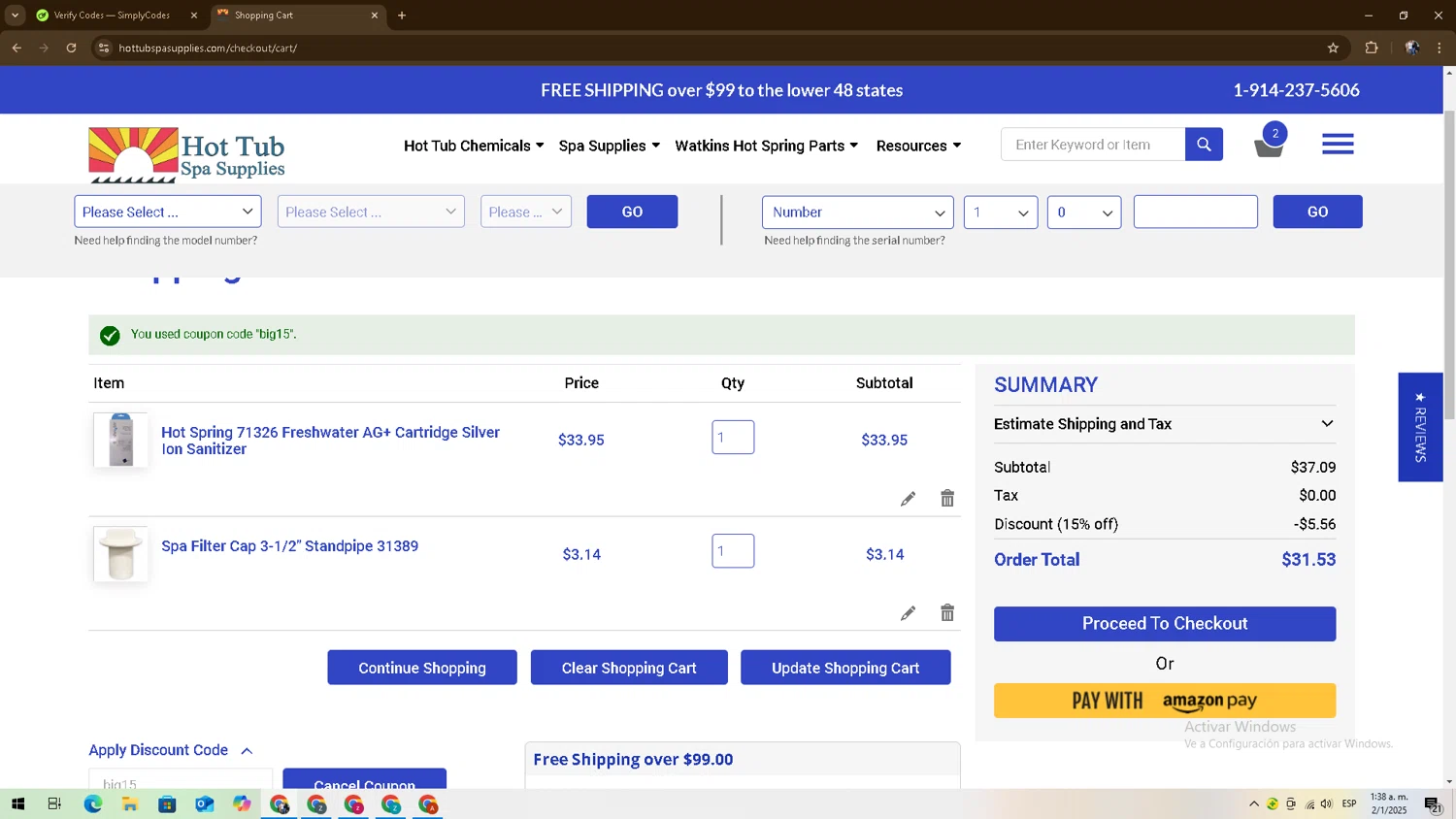The width and height of the screenshot is (1456, 819).
Task: Call link 1-914-237-5606
Action: tap(1296, 90)
